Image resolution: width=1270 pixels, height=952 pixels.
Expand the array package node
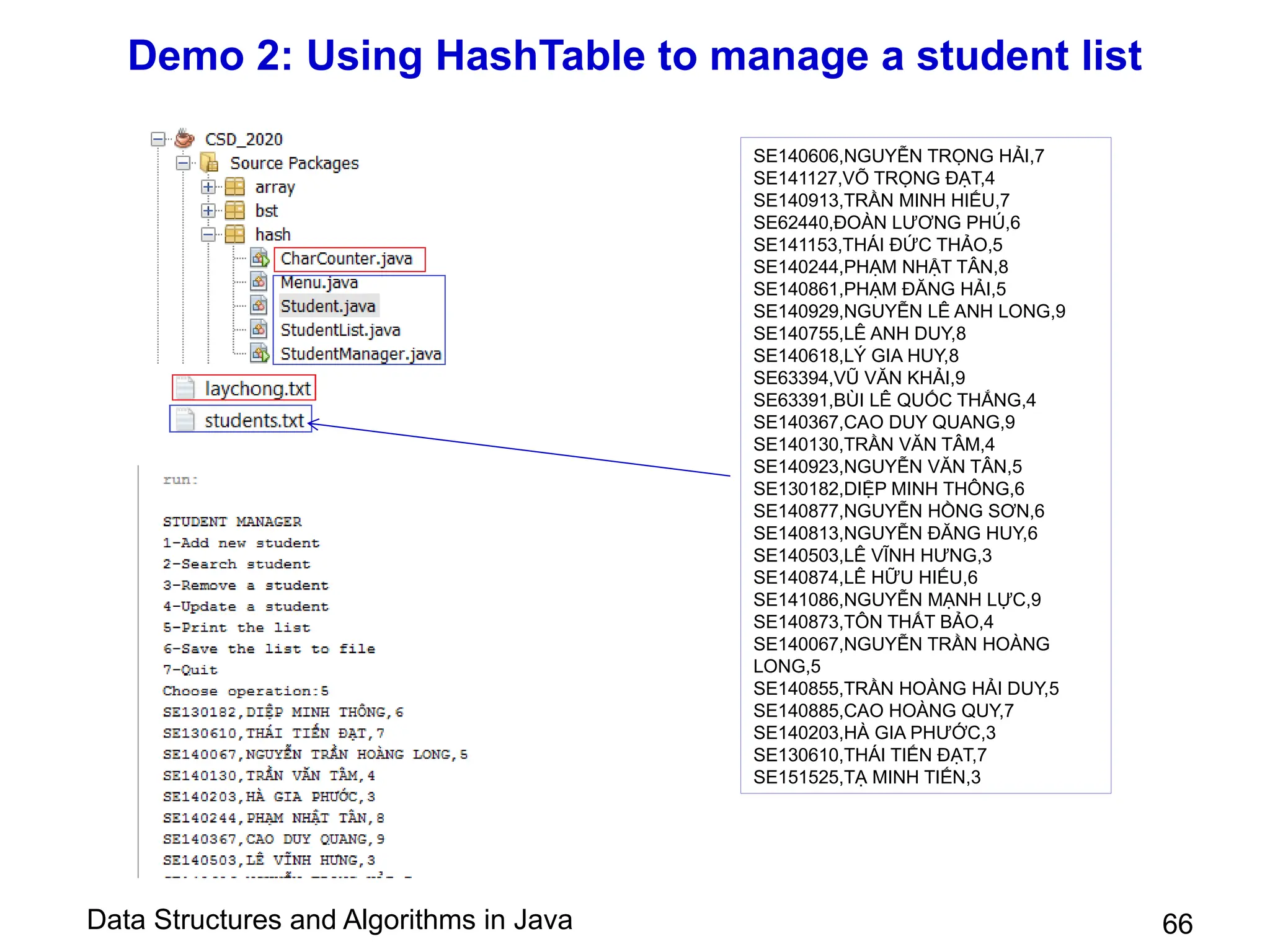pos(208,187)
